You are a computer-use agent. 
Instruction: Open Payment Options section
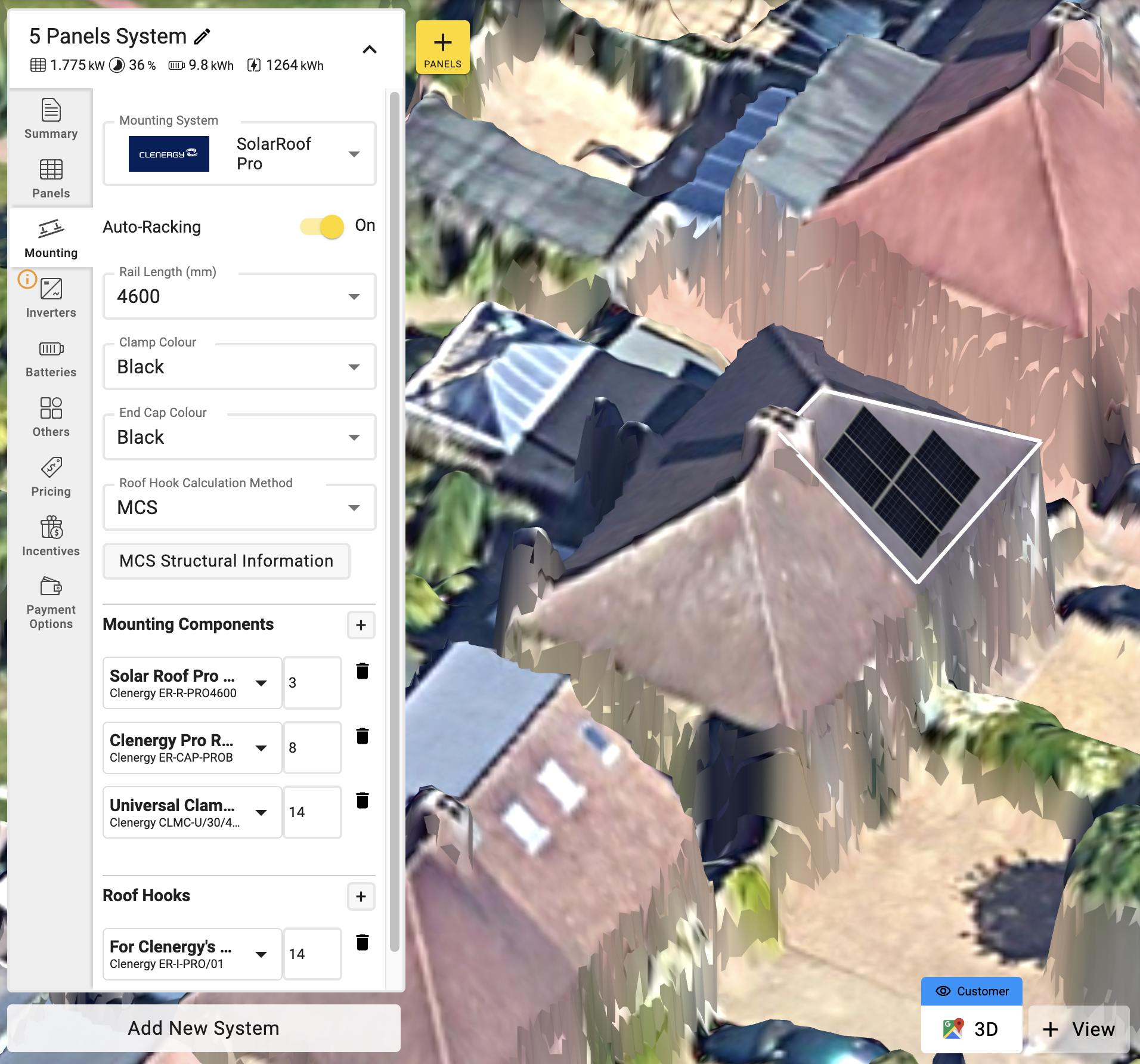coord(51,602)
